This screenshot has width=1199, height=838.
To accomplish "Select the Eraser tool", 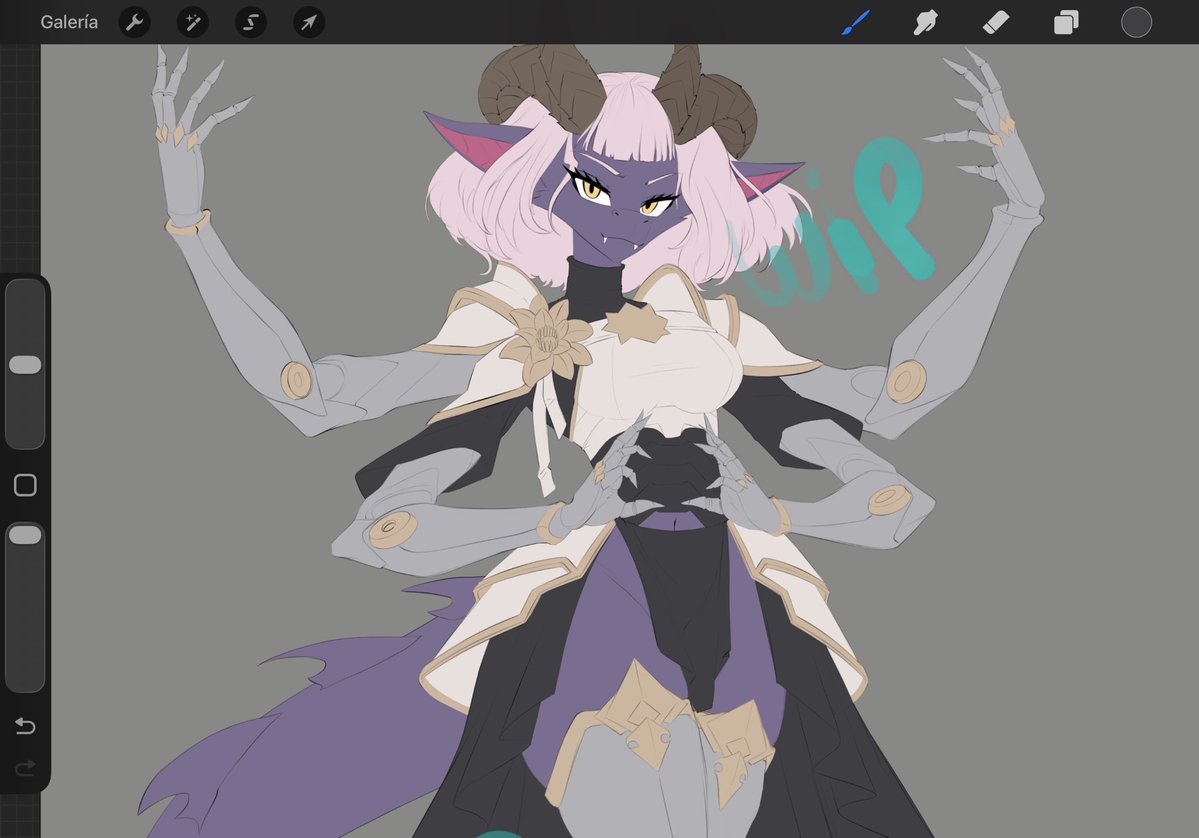I will 996,22.
